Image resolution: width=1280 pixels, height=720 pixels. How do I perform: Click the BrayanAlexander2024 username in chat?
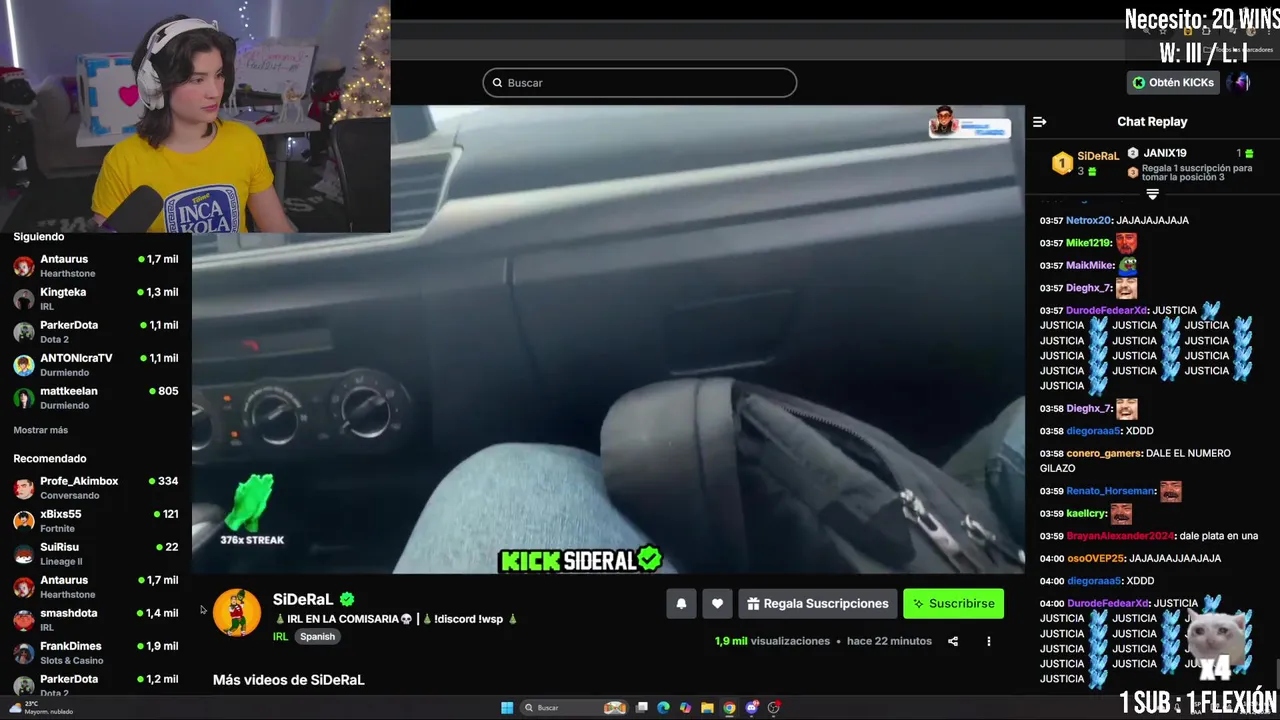(x=1119, y=536)
